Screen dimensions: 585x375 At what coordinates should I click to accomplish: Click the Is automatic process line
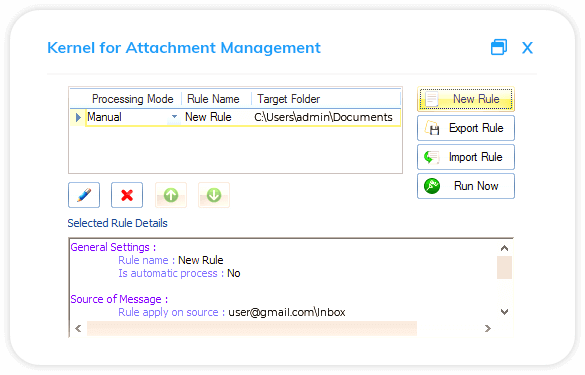(179, 273)
